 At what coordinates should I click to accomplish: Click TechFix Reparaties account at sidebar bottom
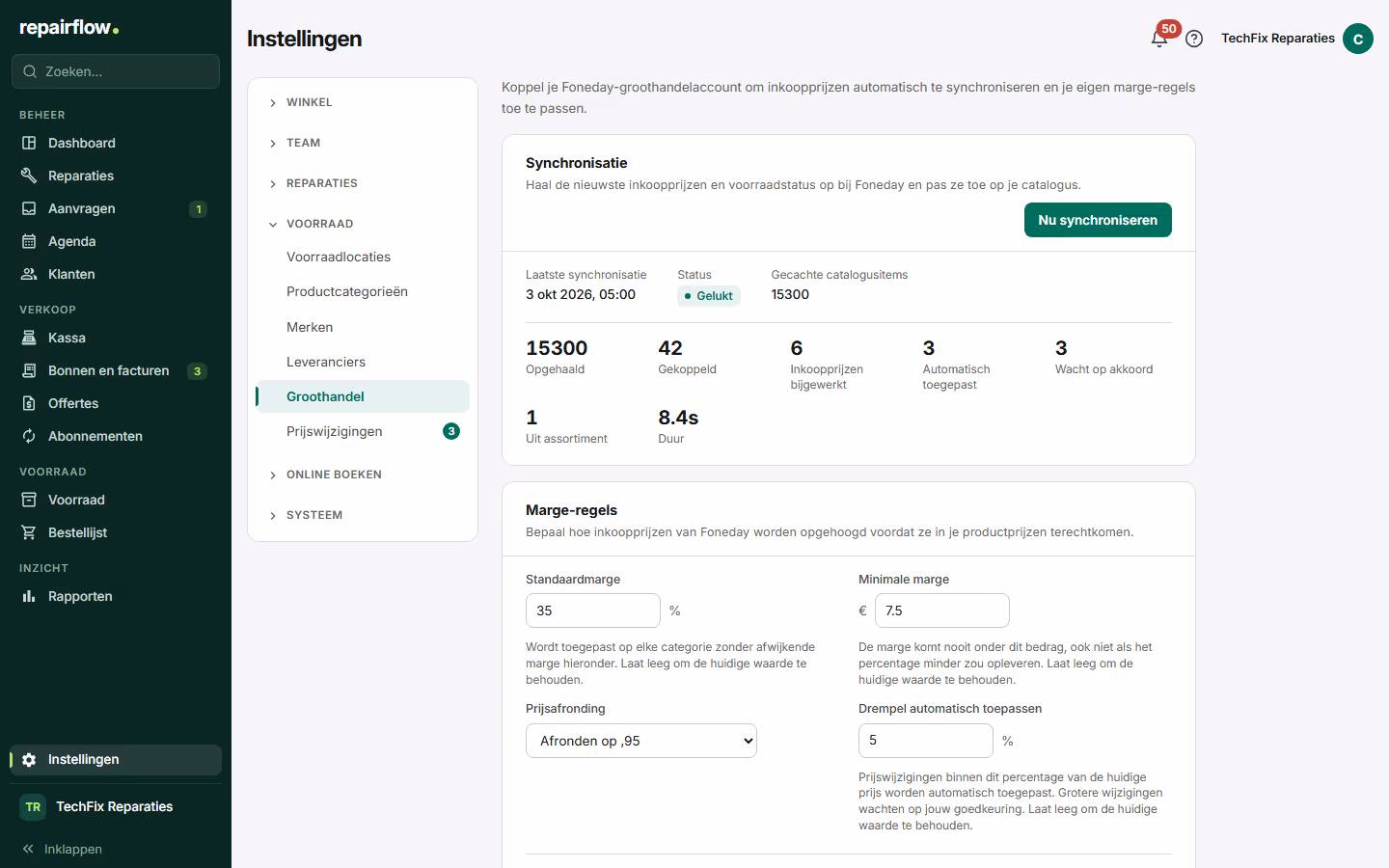tap(116, 806)
